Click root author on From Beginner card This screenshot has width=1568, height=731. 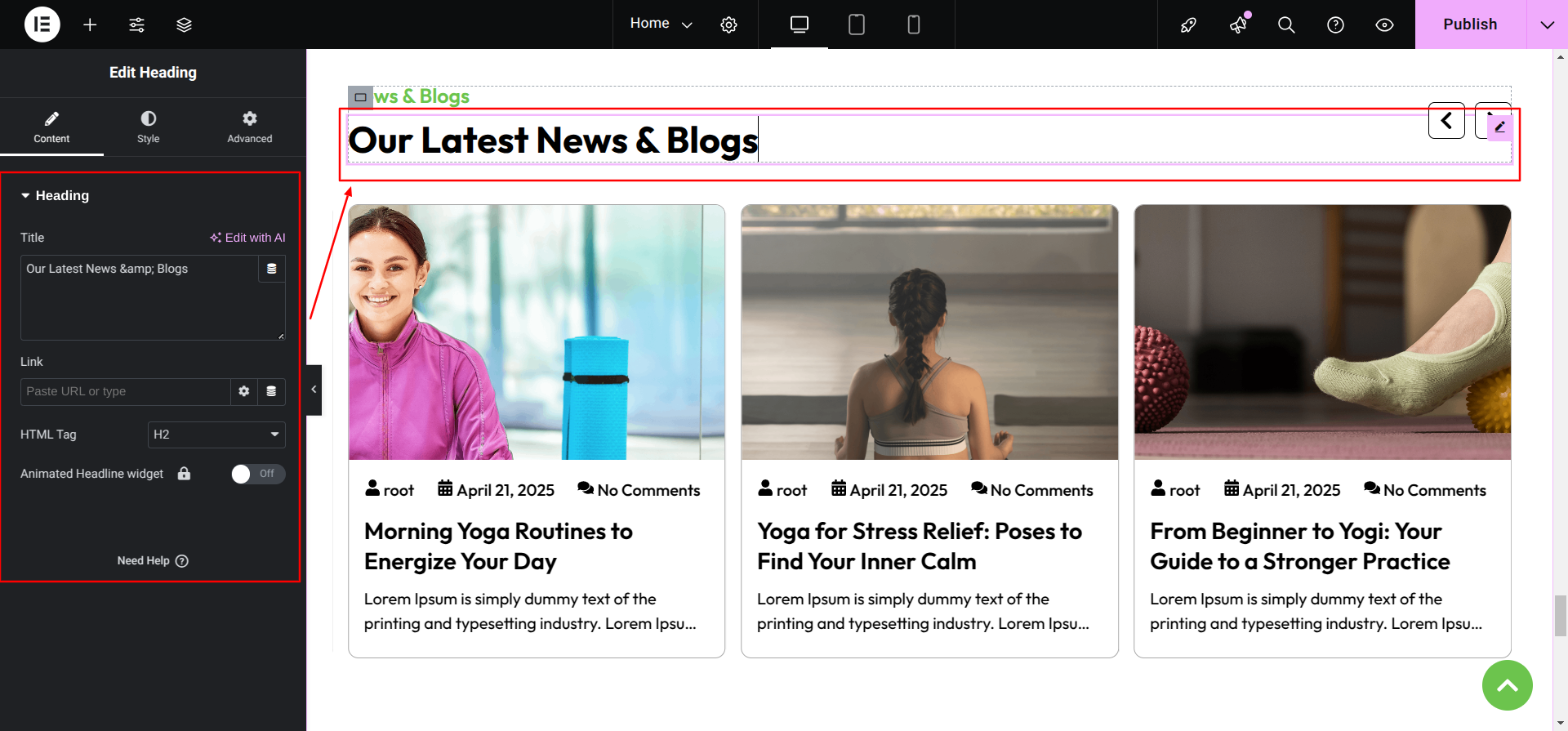point(1175,490)
